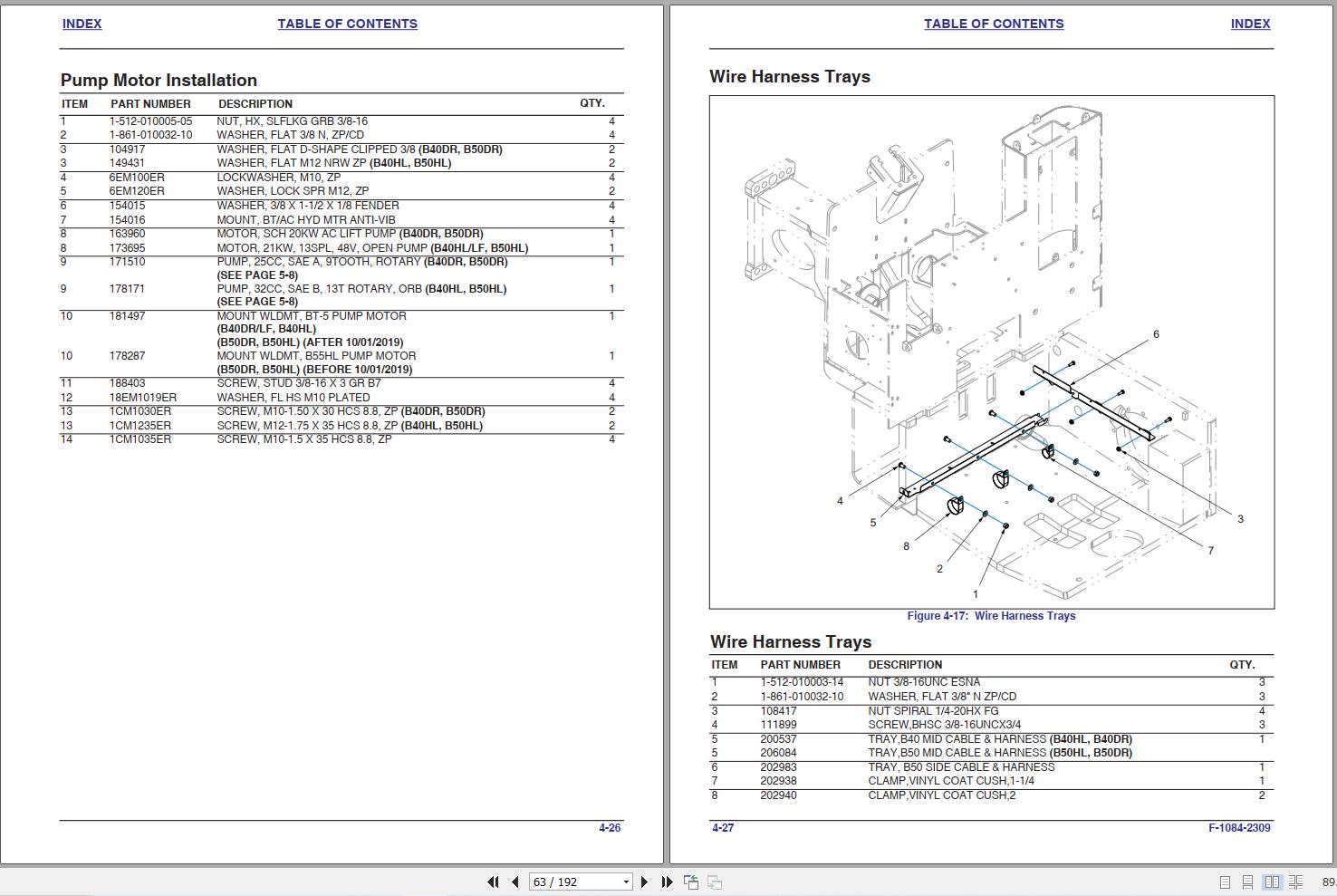Select MOUNT, BT/AC HYD MTR ANTI-VIB text
The height and width of the screenshot is (896, 1337).
click(x=306, y=219)
